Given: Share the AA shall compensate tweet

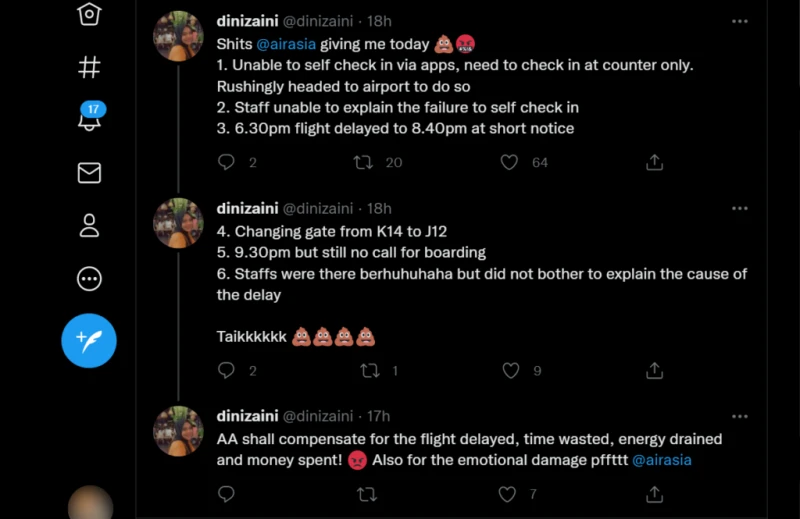Looking at the screenshot, I should 655,494.
